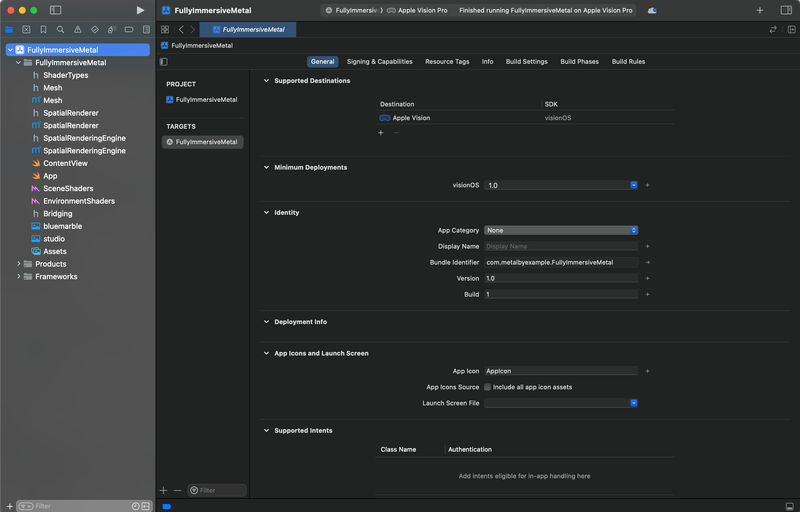Add a supported destination with plus
800x512 pixels.
(381, 133)
